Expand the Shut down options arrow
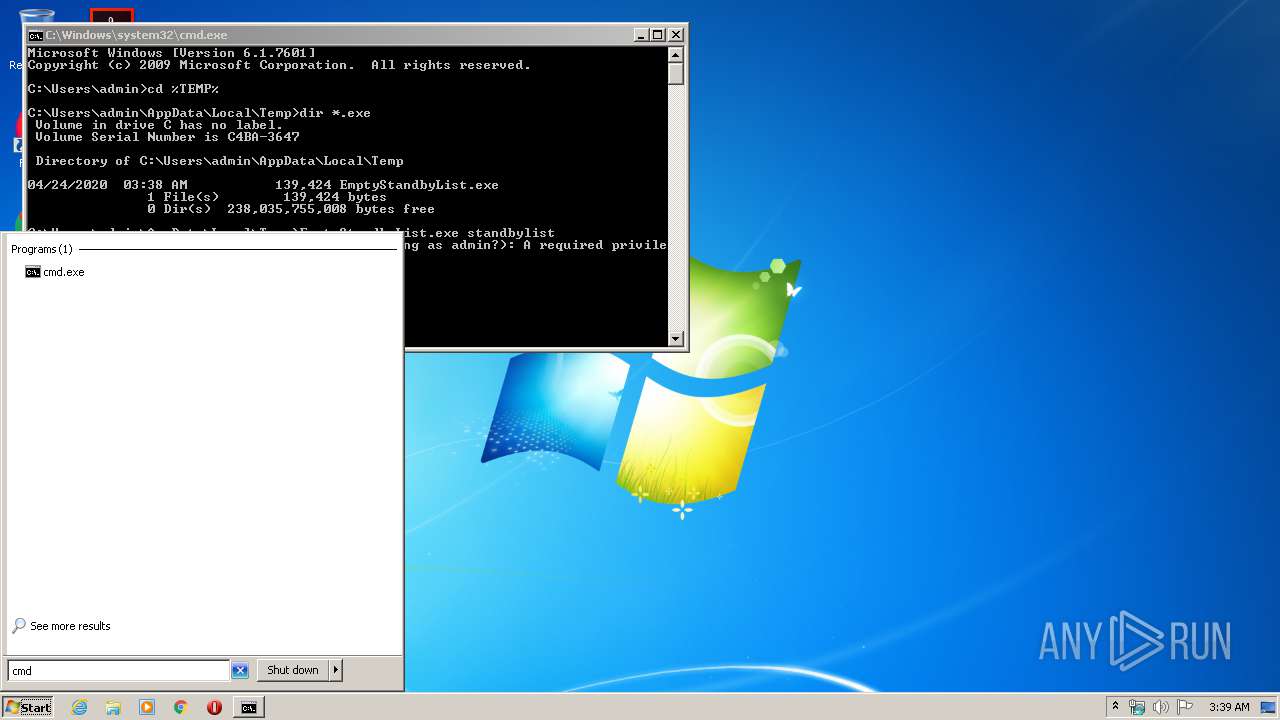The width and height of the screenshot is (1280, 720). click(x=336, y=670)
